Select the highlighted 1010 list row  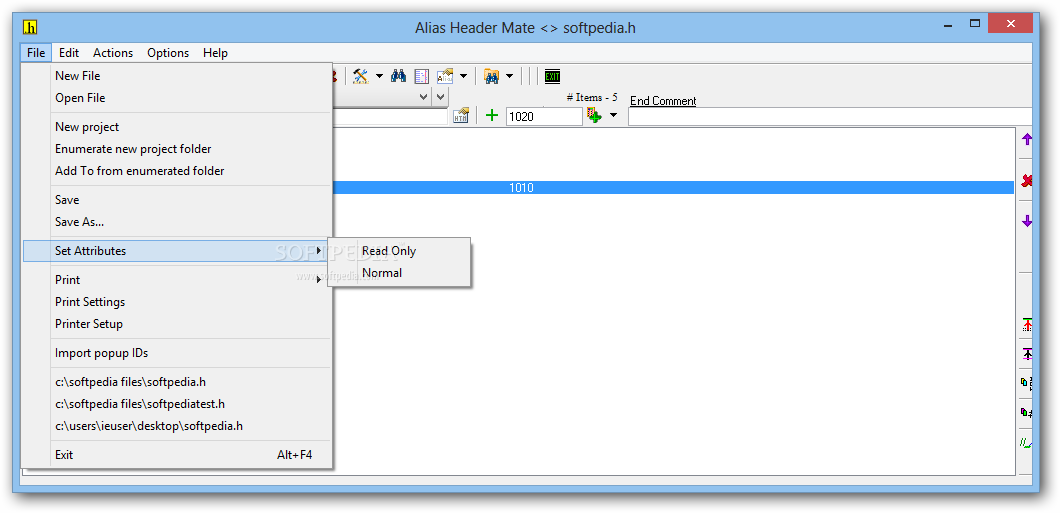pyautogui.click(x=673, y=188)
